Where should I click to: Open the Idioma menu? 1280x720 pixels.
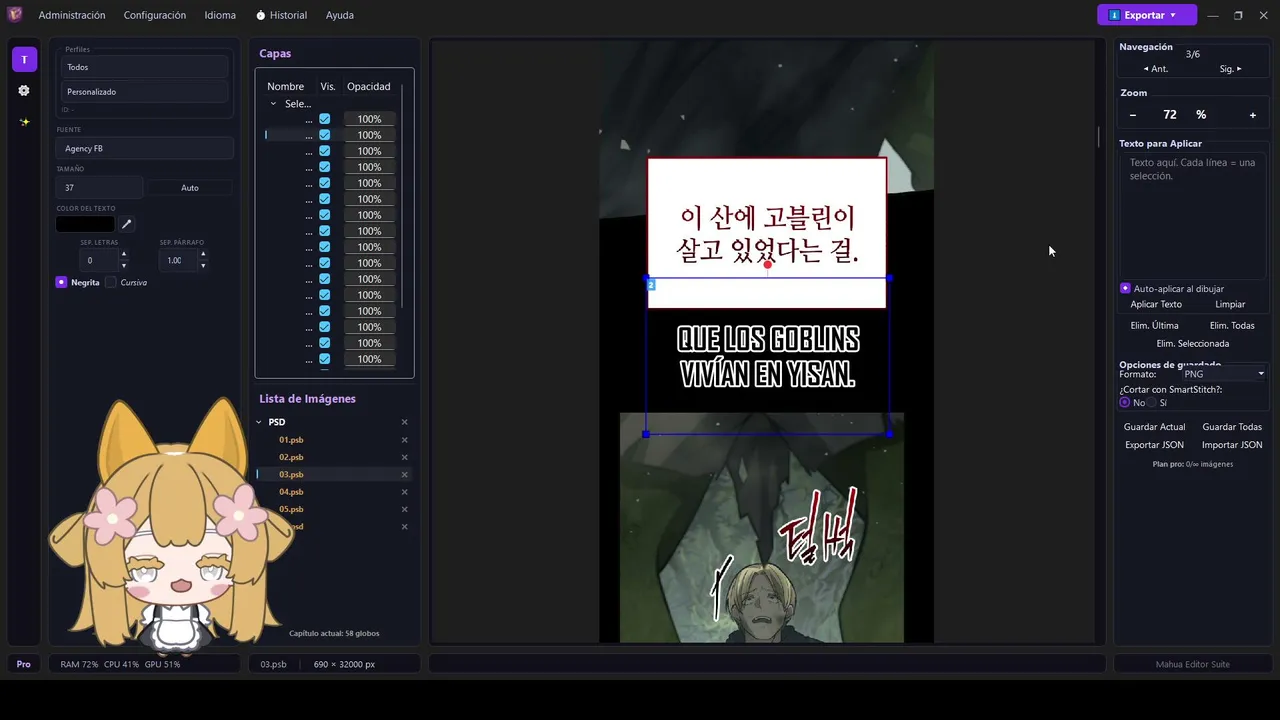pyautogui.click(x=220, y=15)
